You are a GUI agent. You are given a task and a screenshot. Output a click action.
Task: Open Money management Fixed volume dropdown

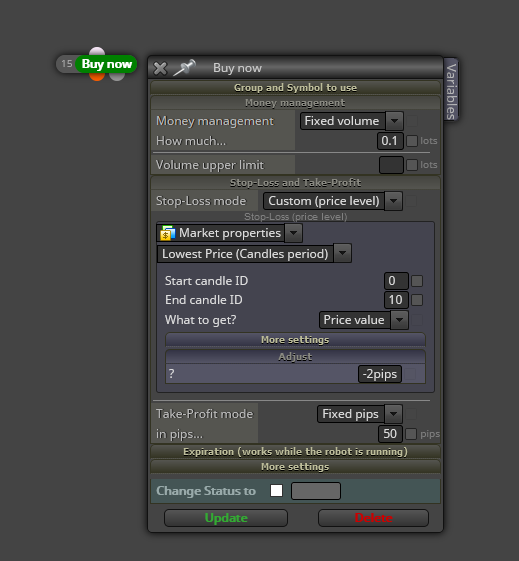[x=352, y=121]
